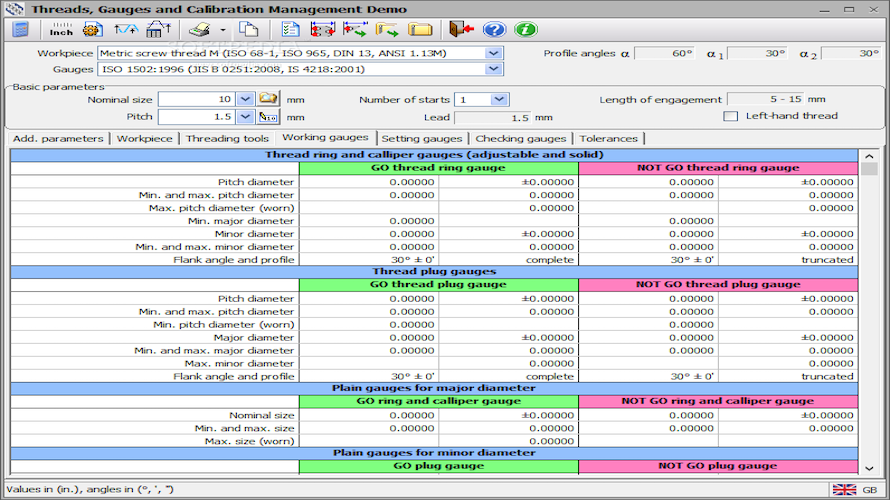Click the Nominal size input field
Image resolution: width=890 pixels, height=500 pixels.
coord(197,99)
